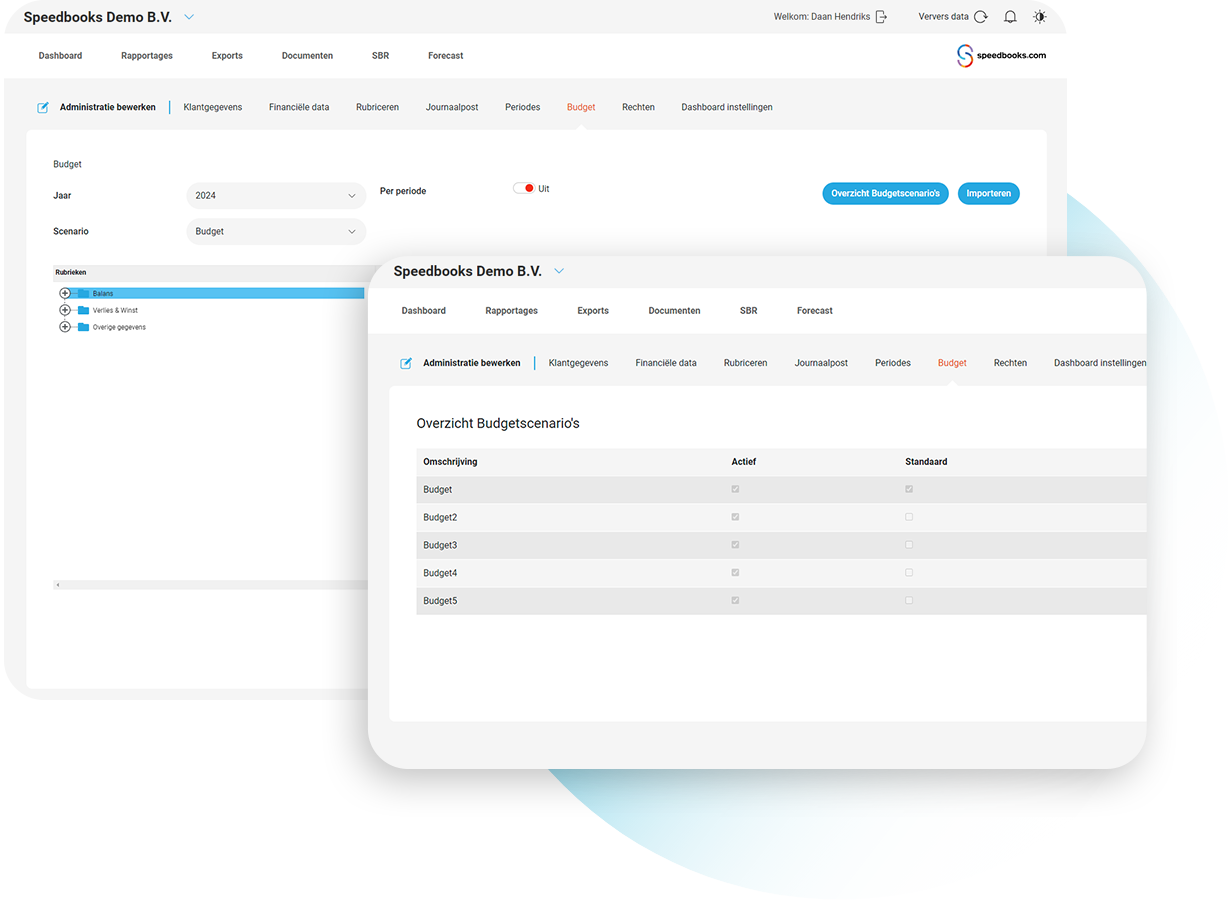
Task: Click the Actief column header
Action: 744,462
